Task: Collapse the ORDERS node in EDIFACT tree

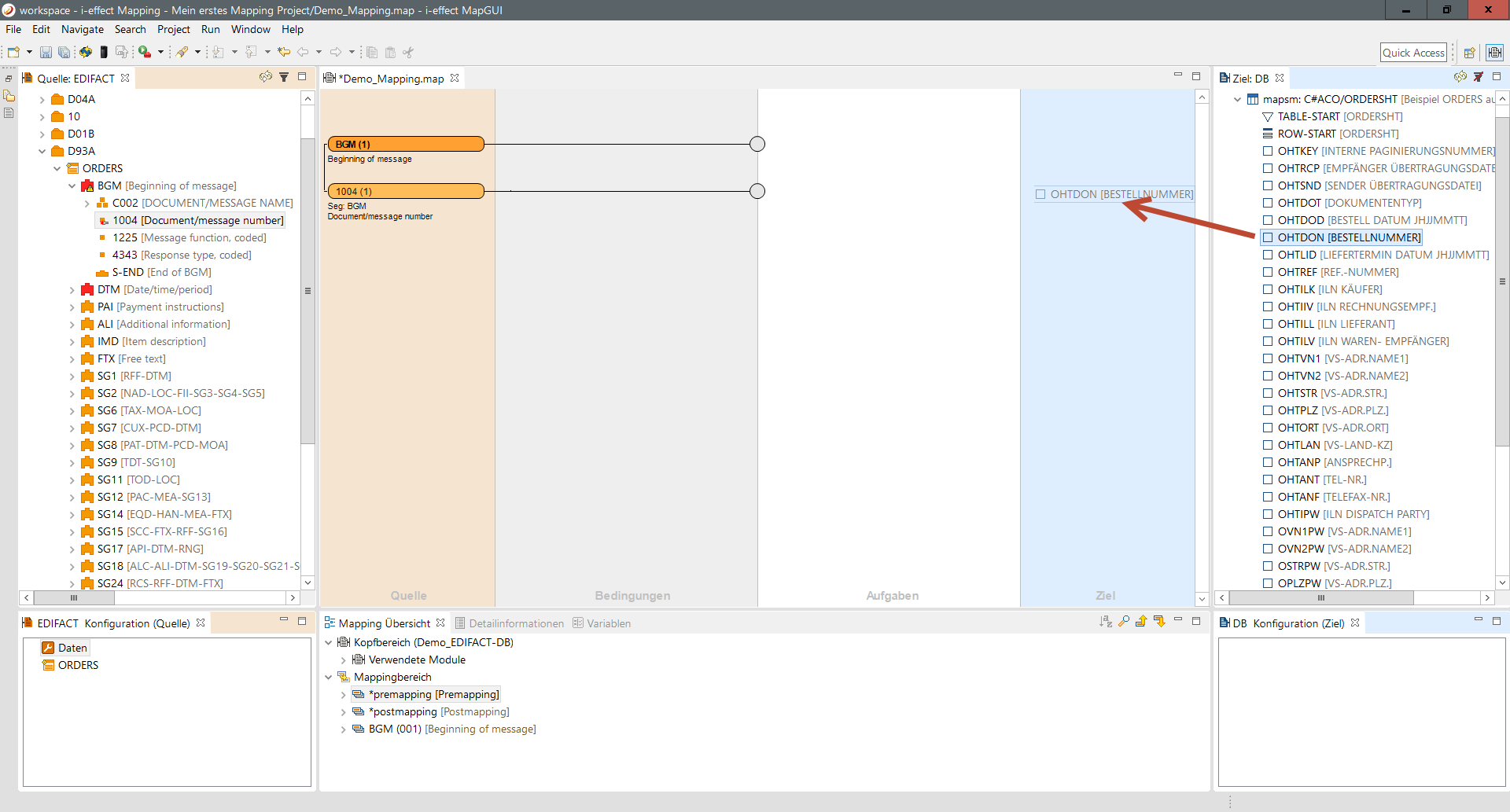Action: pos(57,168)
